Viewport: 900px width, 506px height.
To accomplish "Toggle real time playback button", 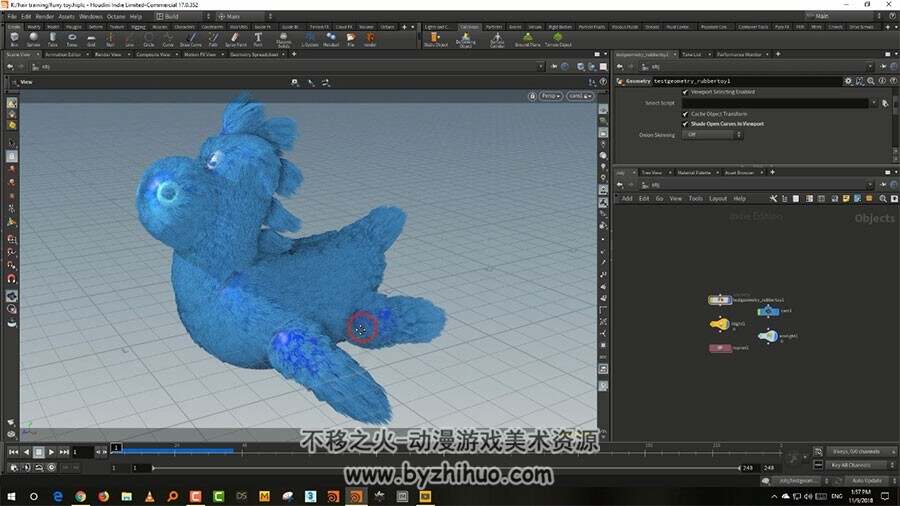I will click(51, 468).
